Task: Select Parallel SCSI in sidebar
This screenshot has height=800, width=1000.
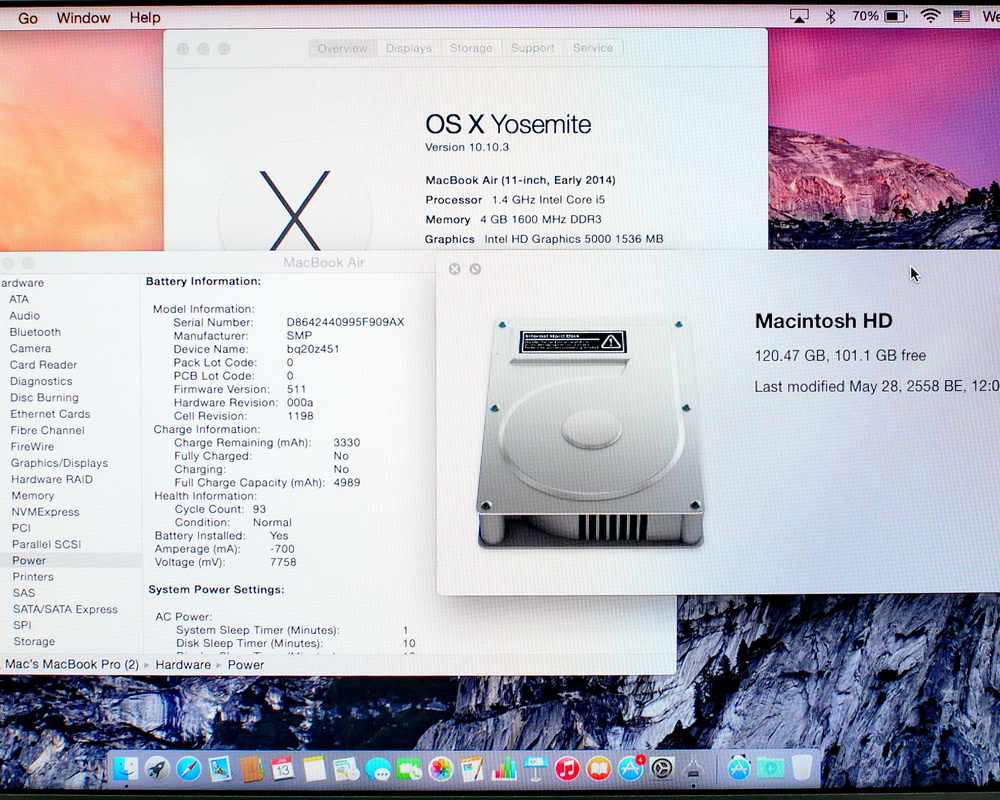Action: click(x=47, y=544)
